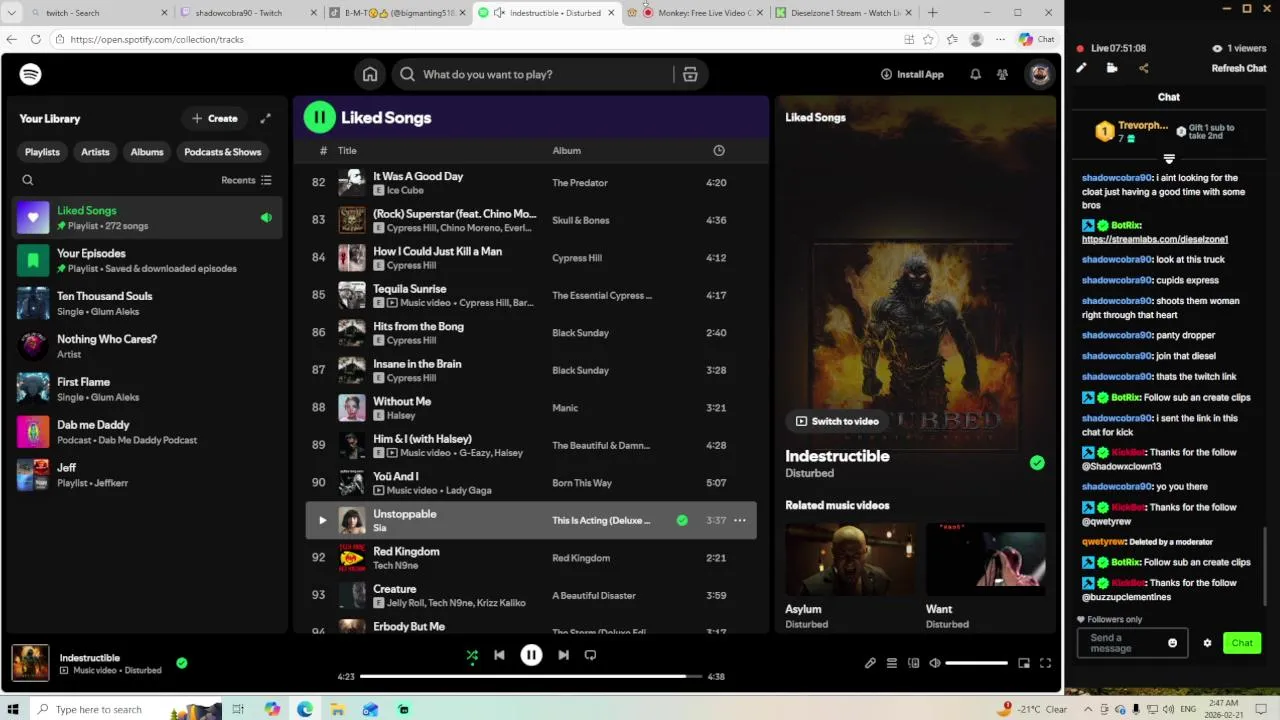Open Ten Thousand Souls in library
Screen dimensions: 1280x720
pos(147,303)
